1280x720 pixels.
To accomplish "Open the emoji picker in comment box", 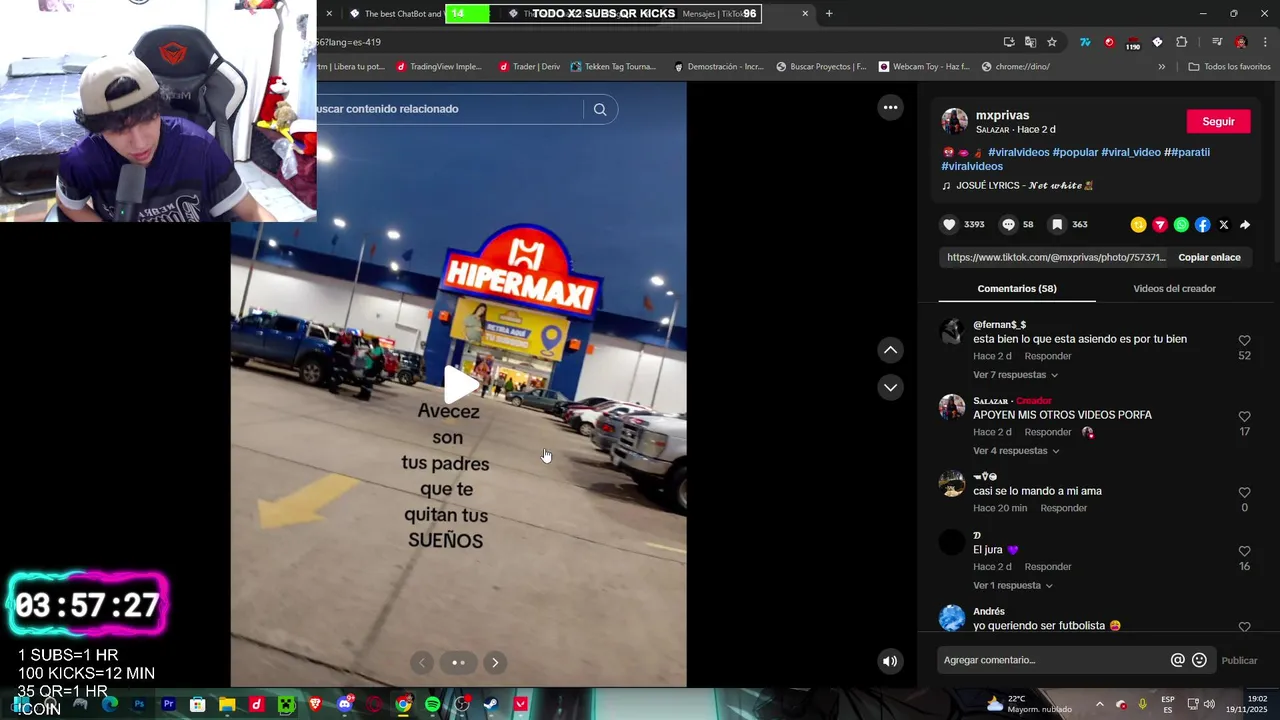I will [1200, 660].
